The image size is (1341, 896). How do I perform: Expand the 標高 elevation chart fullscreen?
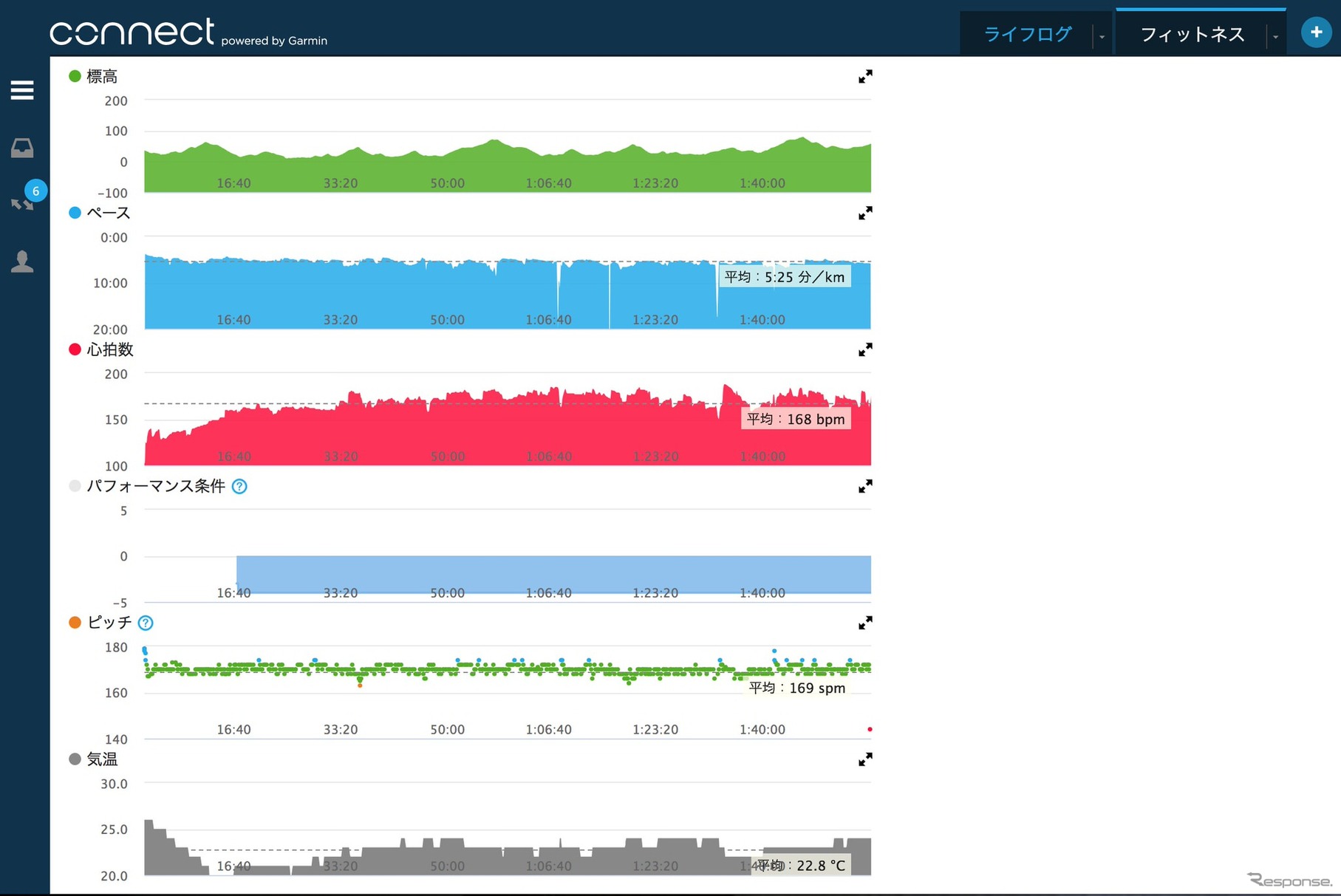pos(865,77)
